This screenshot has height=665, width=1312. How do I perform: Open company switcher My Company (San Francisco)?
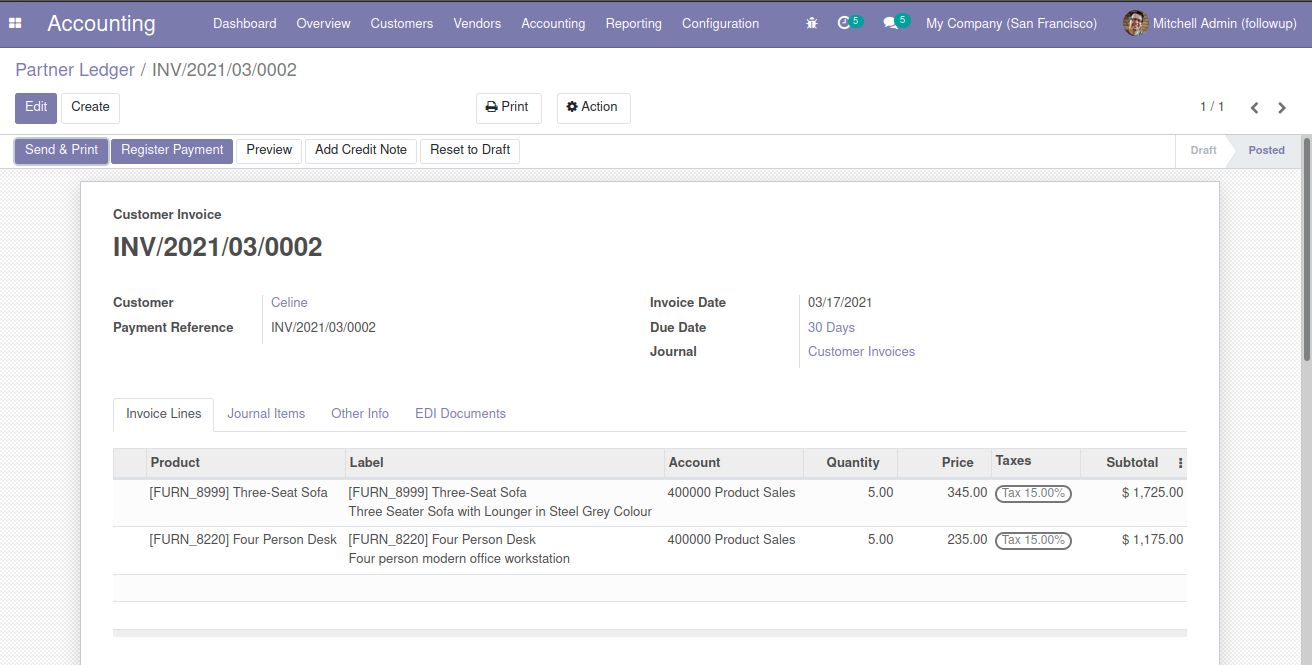click(x=1011, y=23)
